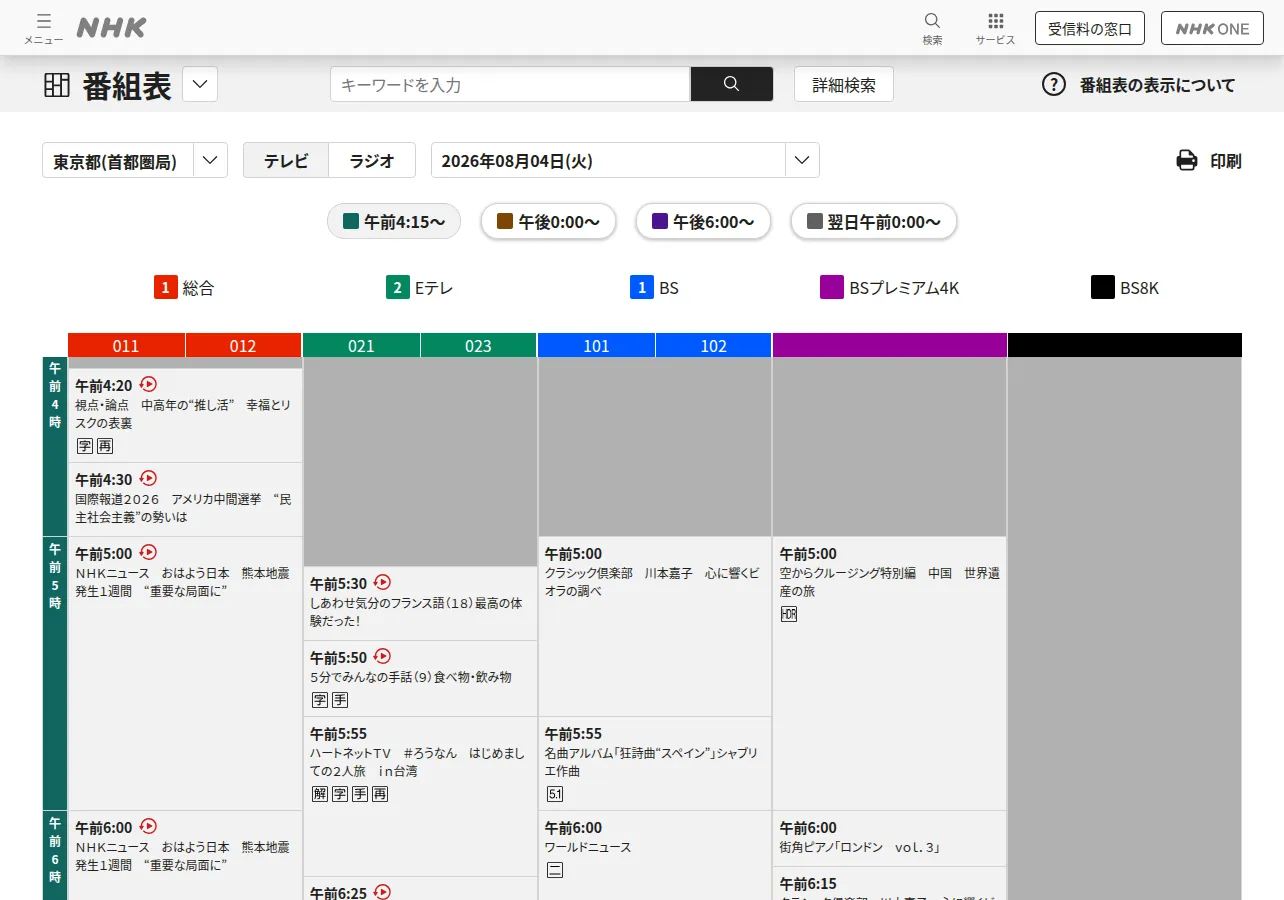Click the play icon beside 午前6:00 on 総合
The image size is (1284, 900).
pos(148,826)
